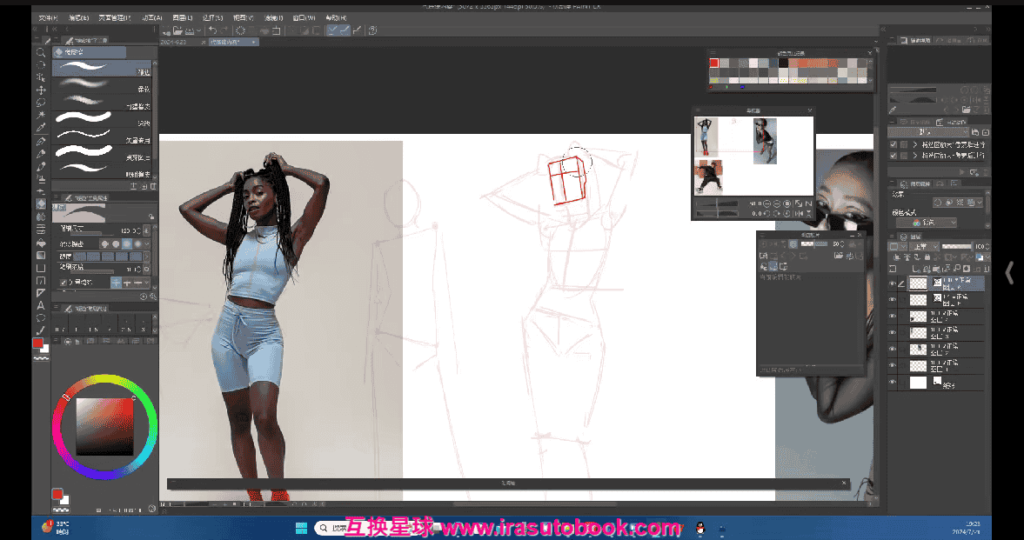Open the QQ penguin icon on taskbar
The image size is (1024, 540).
click(x=700, y=528)
